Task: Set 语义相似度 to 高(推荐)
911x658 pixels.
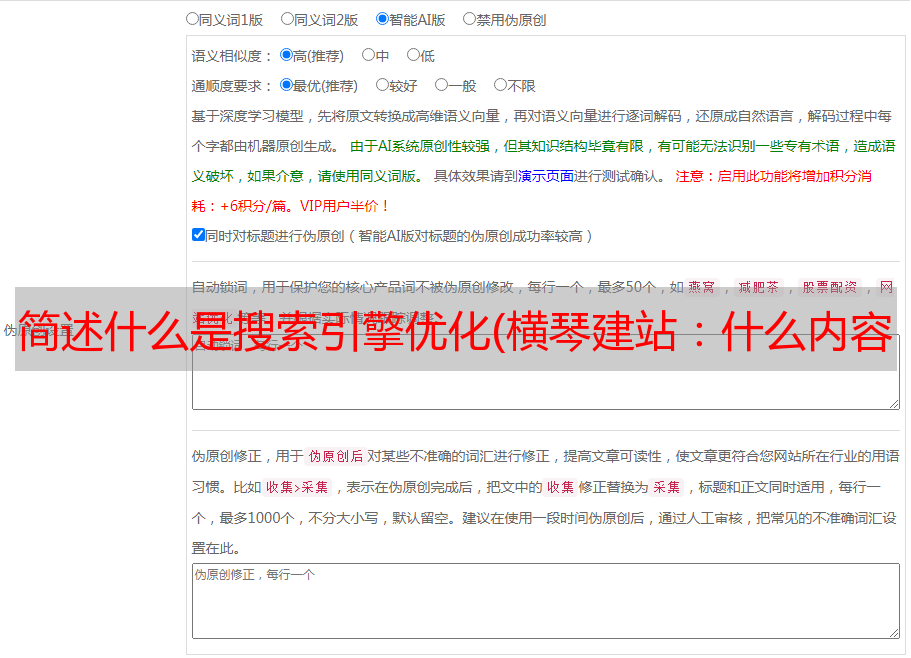Action: click(x=286, y=55)
